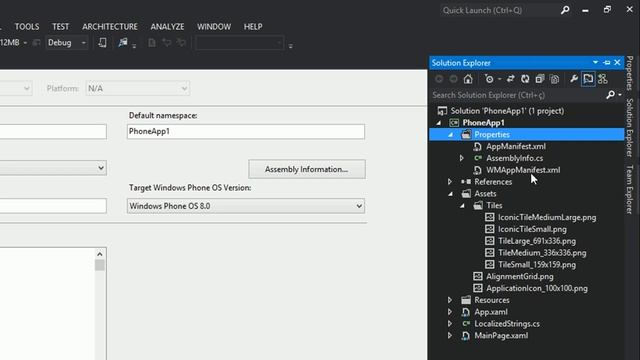Screen dimensions: 640x360
Task: Expand the References node
Action: coord(450,182)
